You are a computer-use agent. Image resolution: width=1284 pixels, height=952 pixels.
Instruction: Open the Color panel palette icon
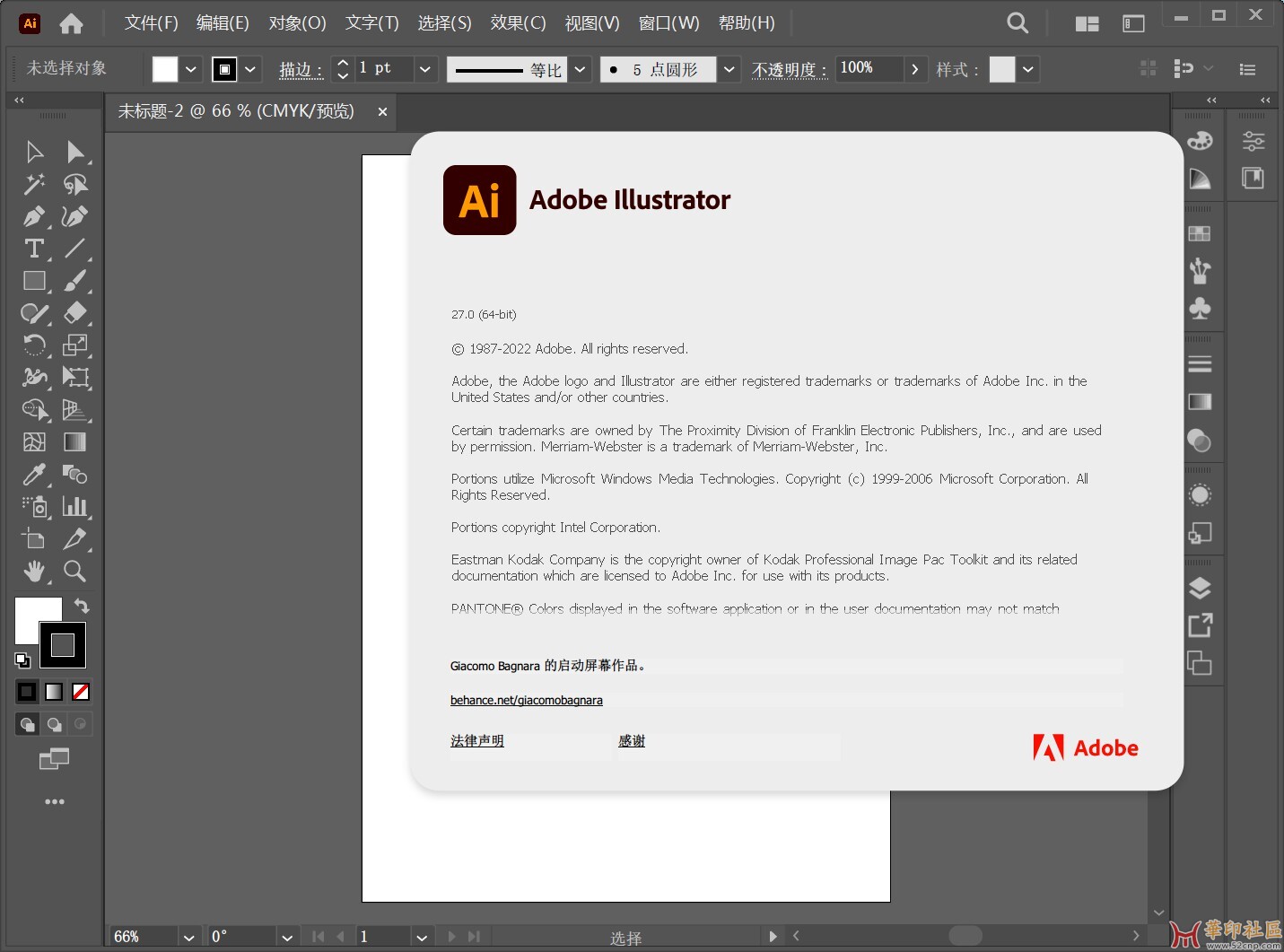point(1200,141)
